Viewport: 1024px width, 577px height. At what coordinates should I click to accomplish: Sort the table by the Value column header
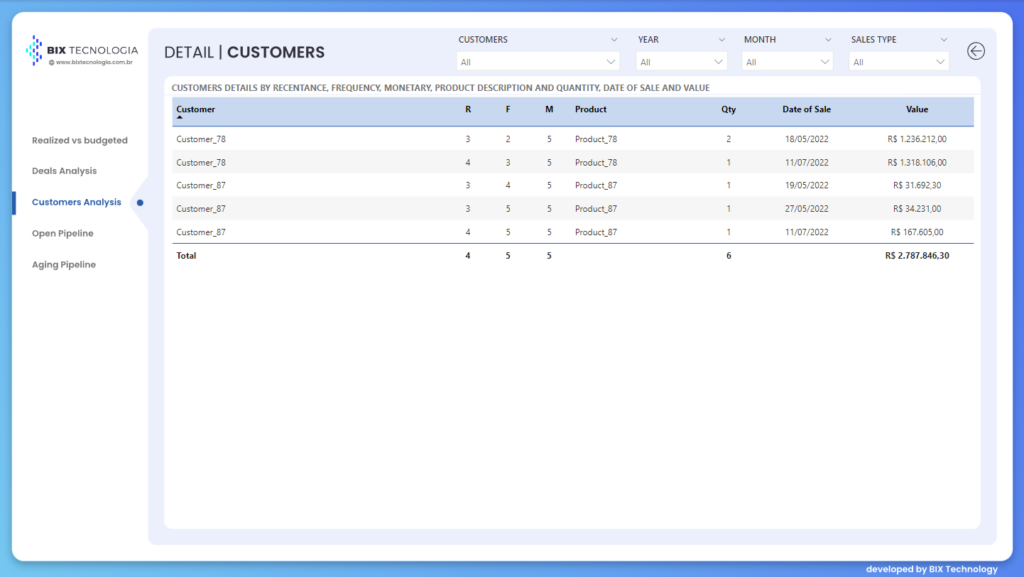click(917, 110)
